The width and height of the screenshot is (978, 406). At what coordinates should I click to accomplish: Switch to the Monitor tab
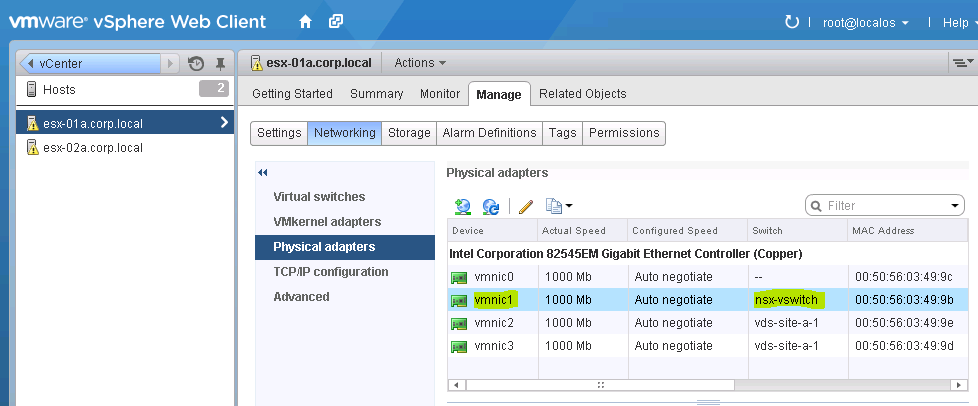[440, 94]
